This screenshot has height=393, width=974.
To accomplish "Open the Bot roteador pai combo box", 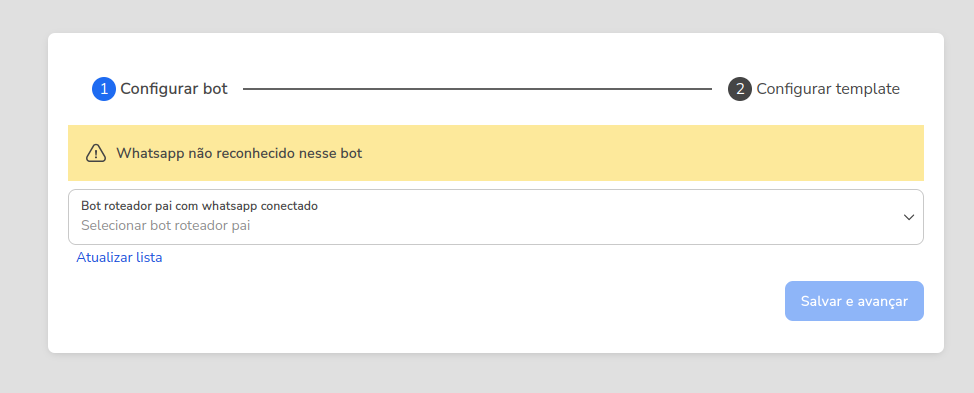I will pos(496,217).
